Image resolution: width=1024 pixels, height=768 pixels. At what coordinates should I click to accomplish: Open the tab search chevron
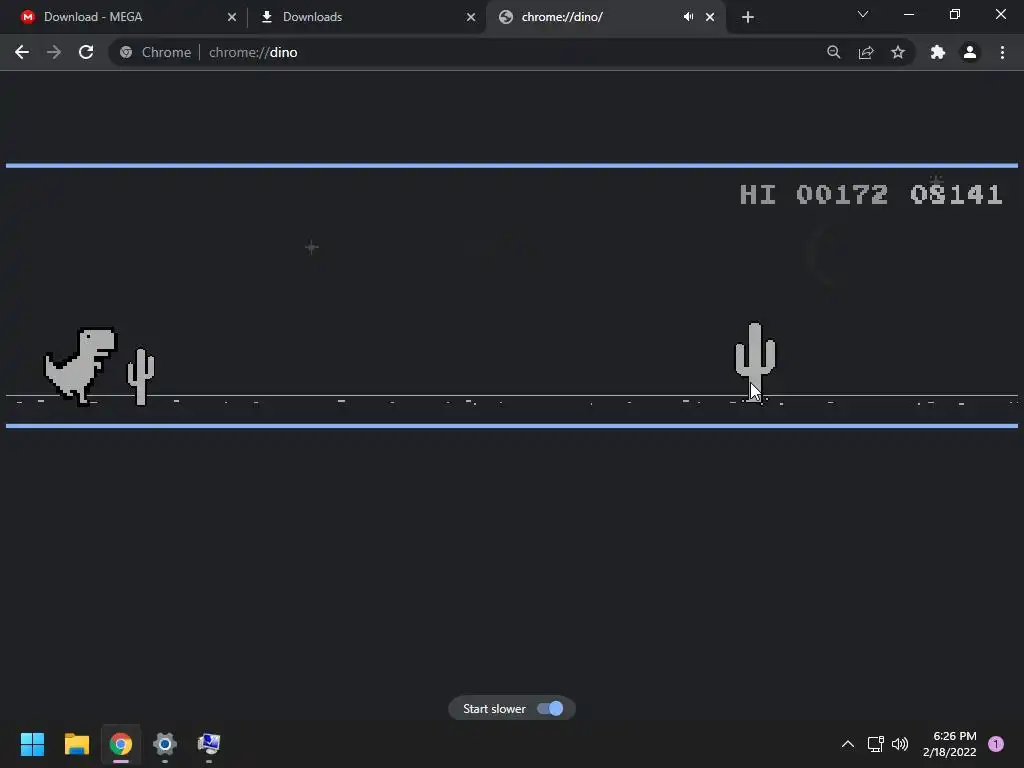pyautogui.click(x=863, y=14)
